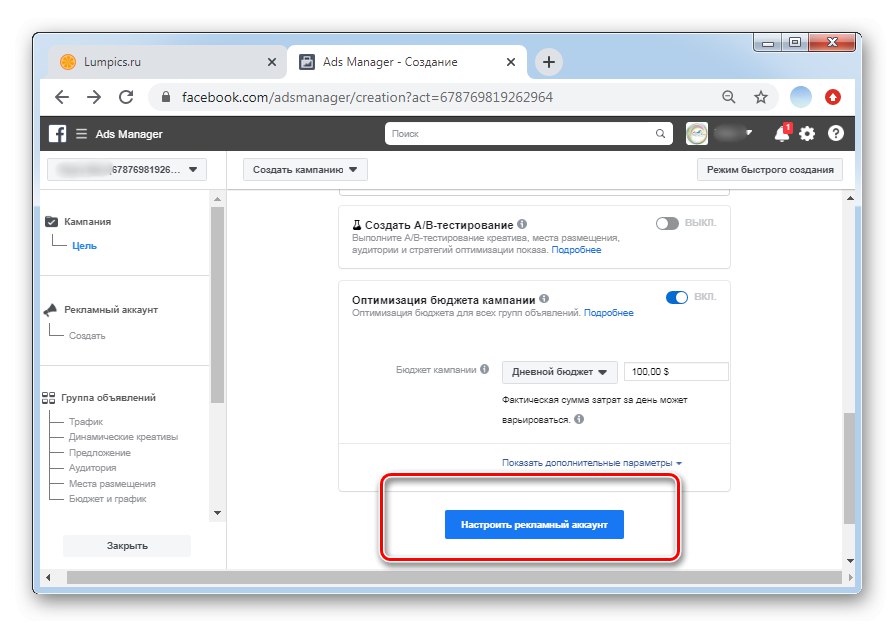Select Динамические креативы in sidebar

[x=123, y=437]
